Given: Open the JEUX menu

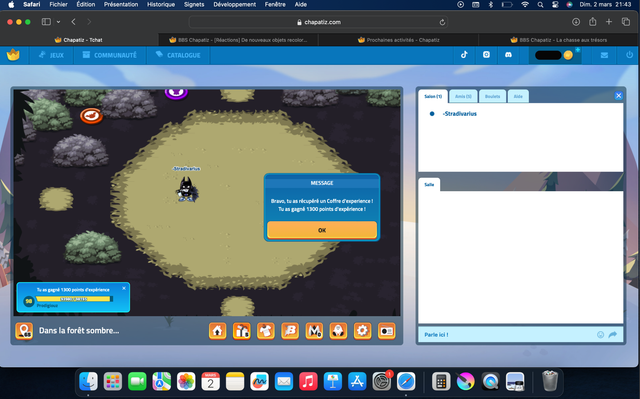Looking at the screenshot, I should pos(51,55).
